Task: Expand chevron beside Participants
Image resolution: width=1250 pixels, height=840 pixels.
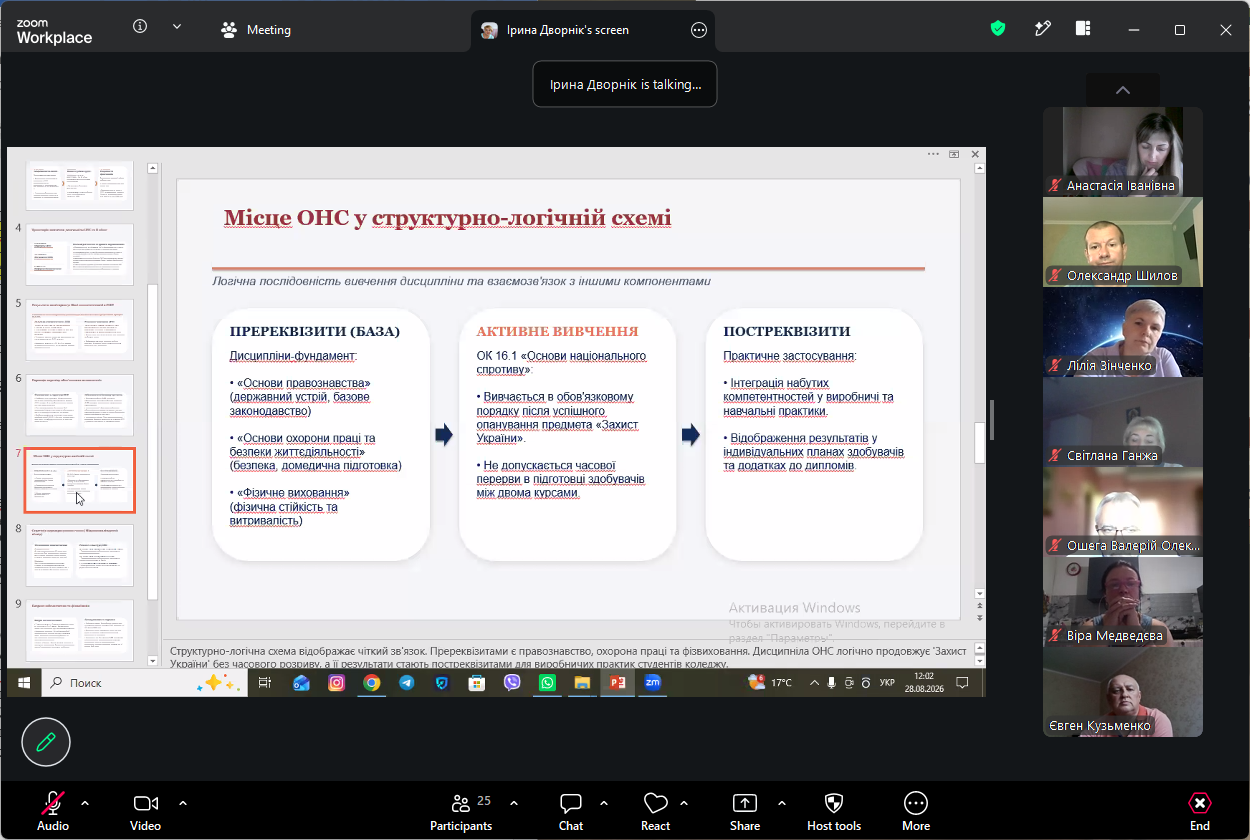Action: [514, 802]
